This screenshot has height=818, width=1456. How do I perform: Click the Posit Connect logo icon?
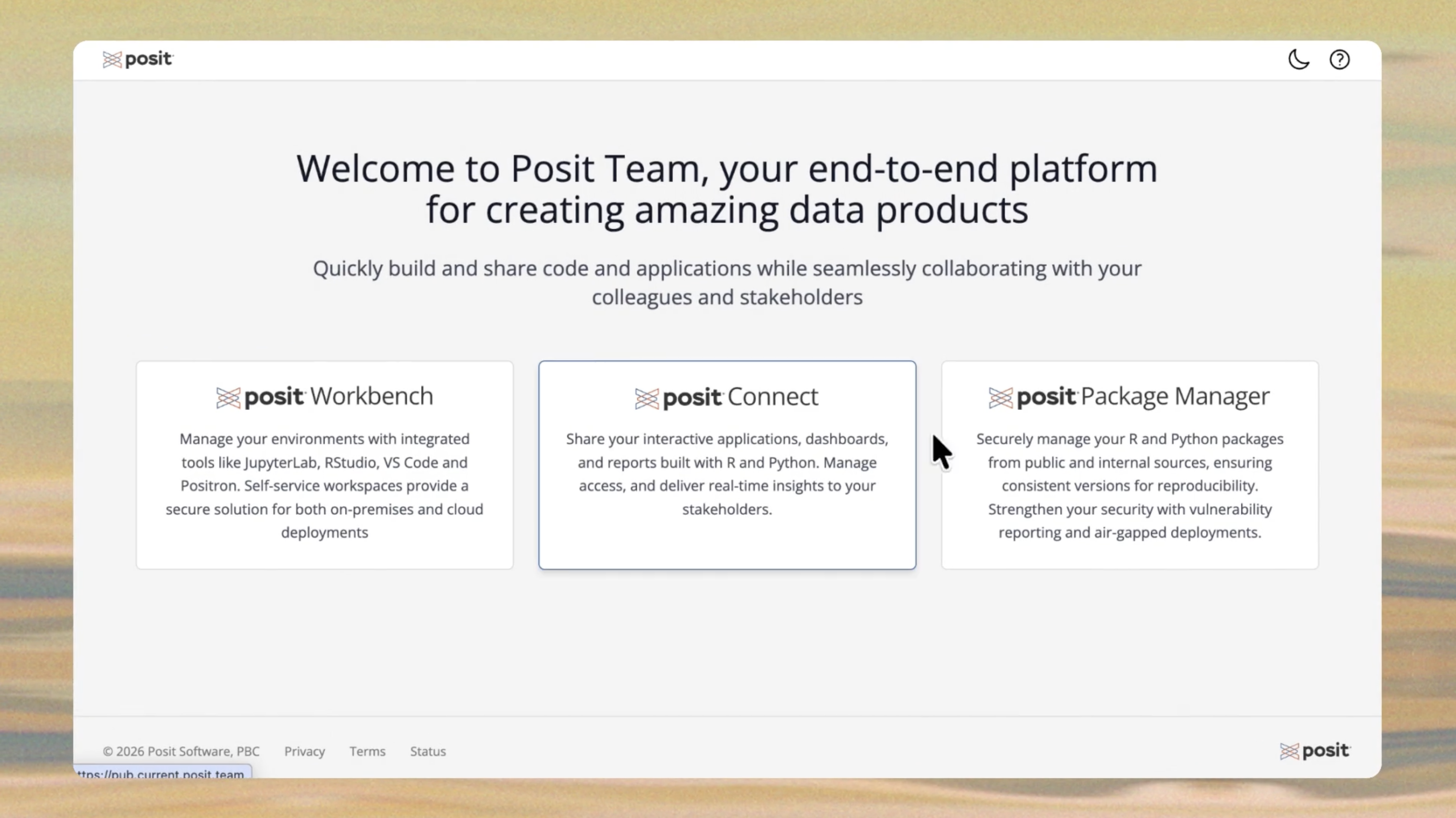pyautogui.click(x=646, y=398)
